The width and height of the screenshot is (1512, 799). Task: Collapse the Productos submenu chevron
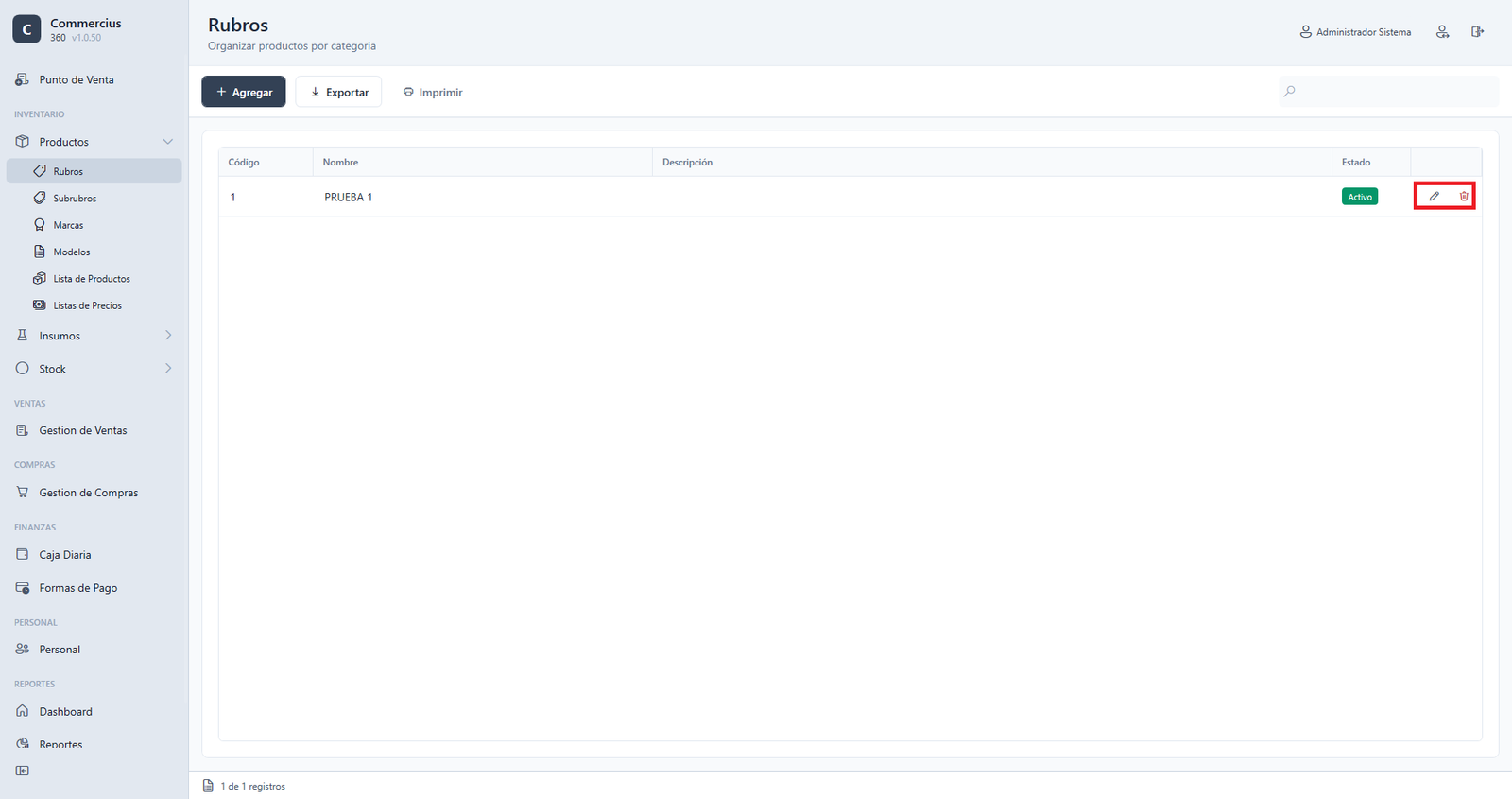pyautogui.click(x=168, y=142)
